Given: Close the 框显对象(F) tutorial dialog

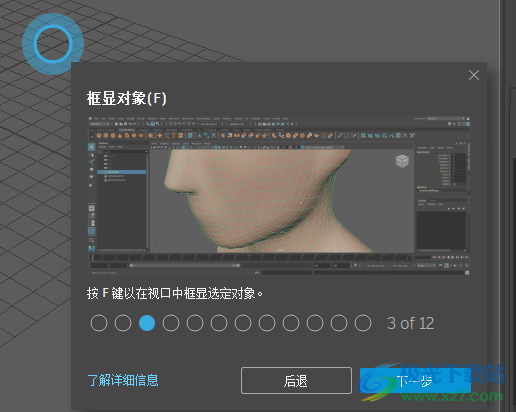Looking at the screenshot, I should (474, 75).
